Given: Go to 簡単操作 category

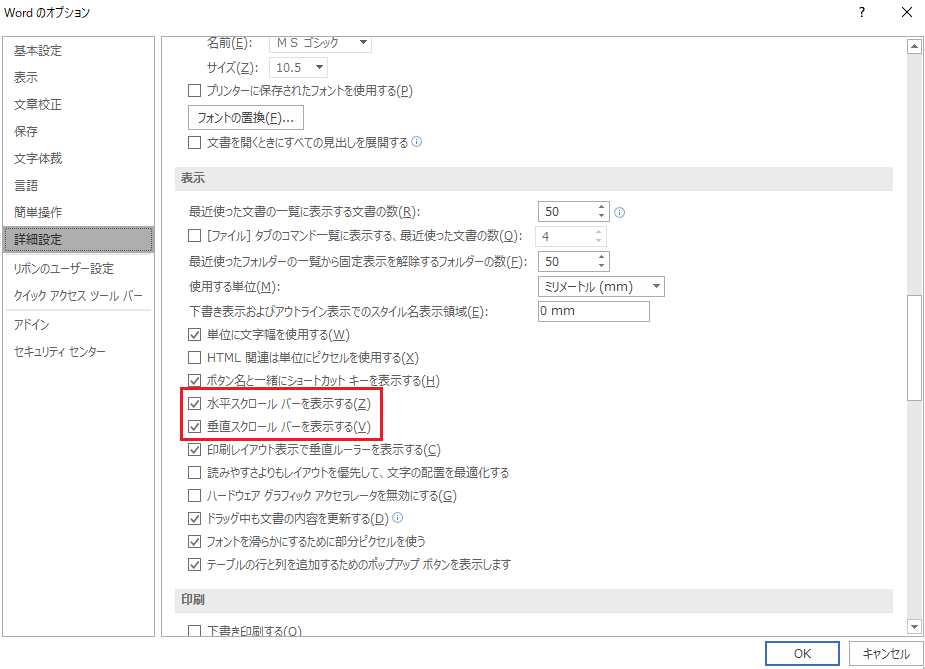Looking at the screenshot, I should [78, 212].
